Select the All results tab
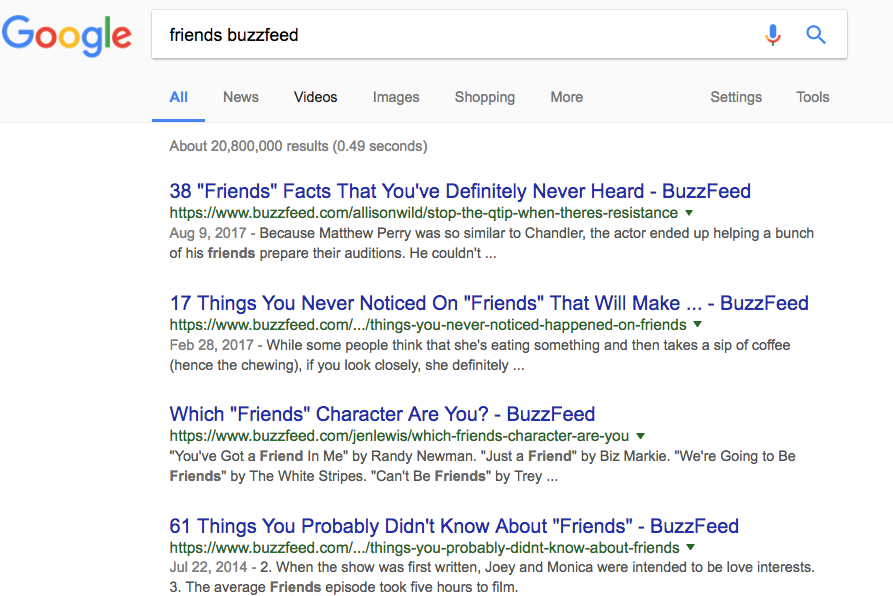Viewport: 893px width, 596px height. [x=178, y=97]
